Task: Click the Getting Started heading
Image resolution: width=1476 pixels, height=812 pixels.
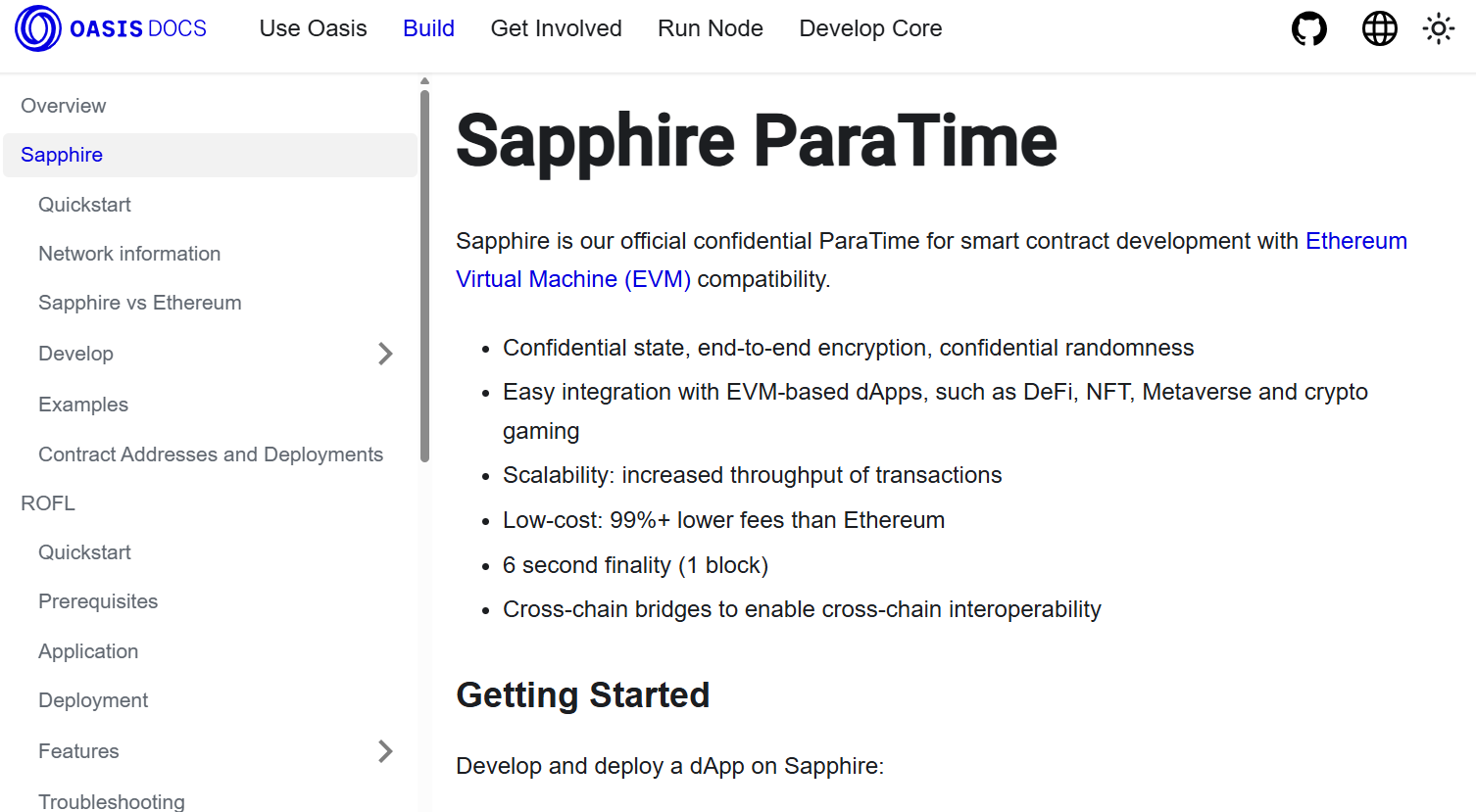Action: [x=583, y=694]
